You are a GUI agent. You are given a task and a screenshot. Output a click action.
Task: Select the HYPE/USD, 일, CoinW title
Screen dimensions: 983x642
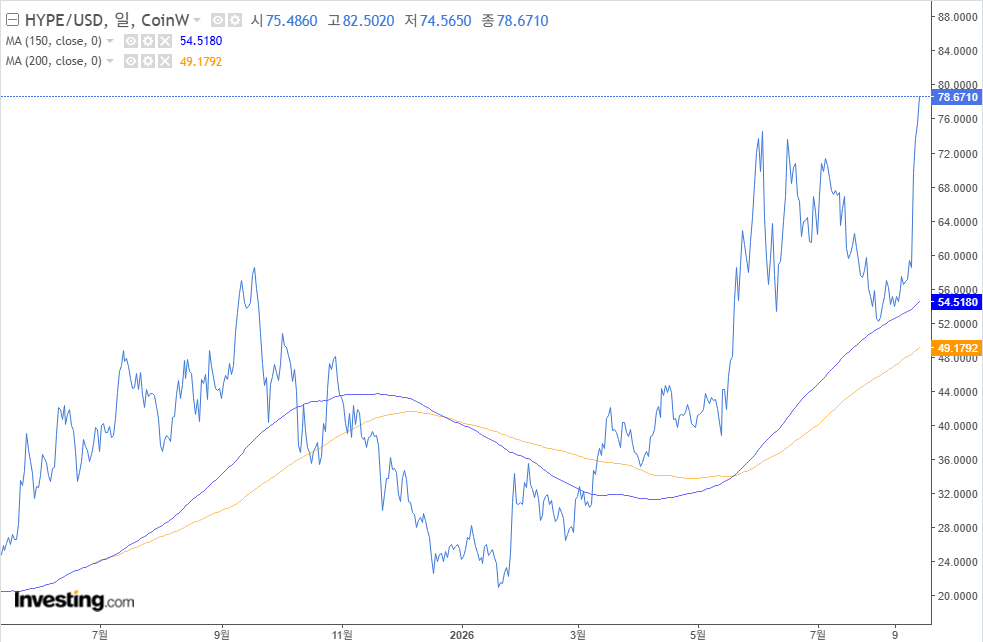tap(107, 21)
